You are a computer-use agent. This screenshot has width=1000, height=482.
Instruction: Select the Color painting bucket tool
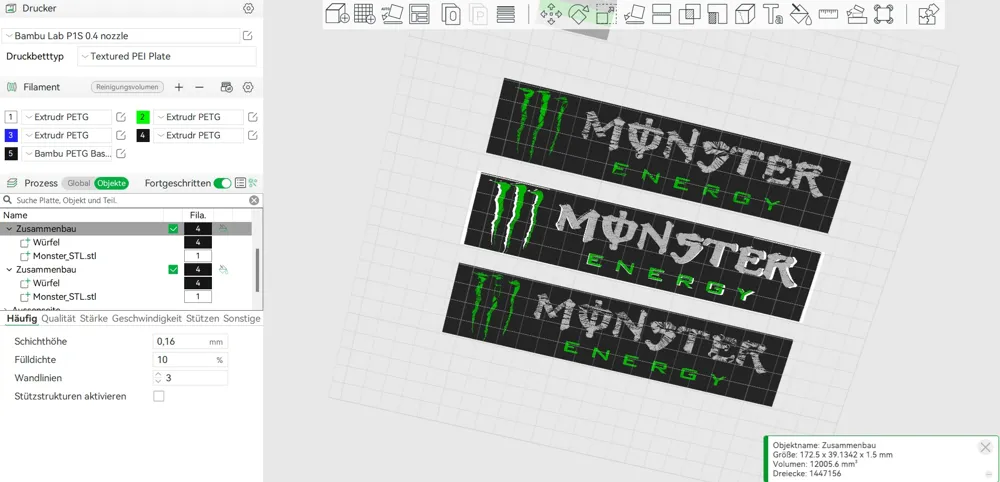coord(800,13)
